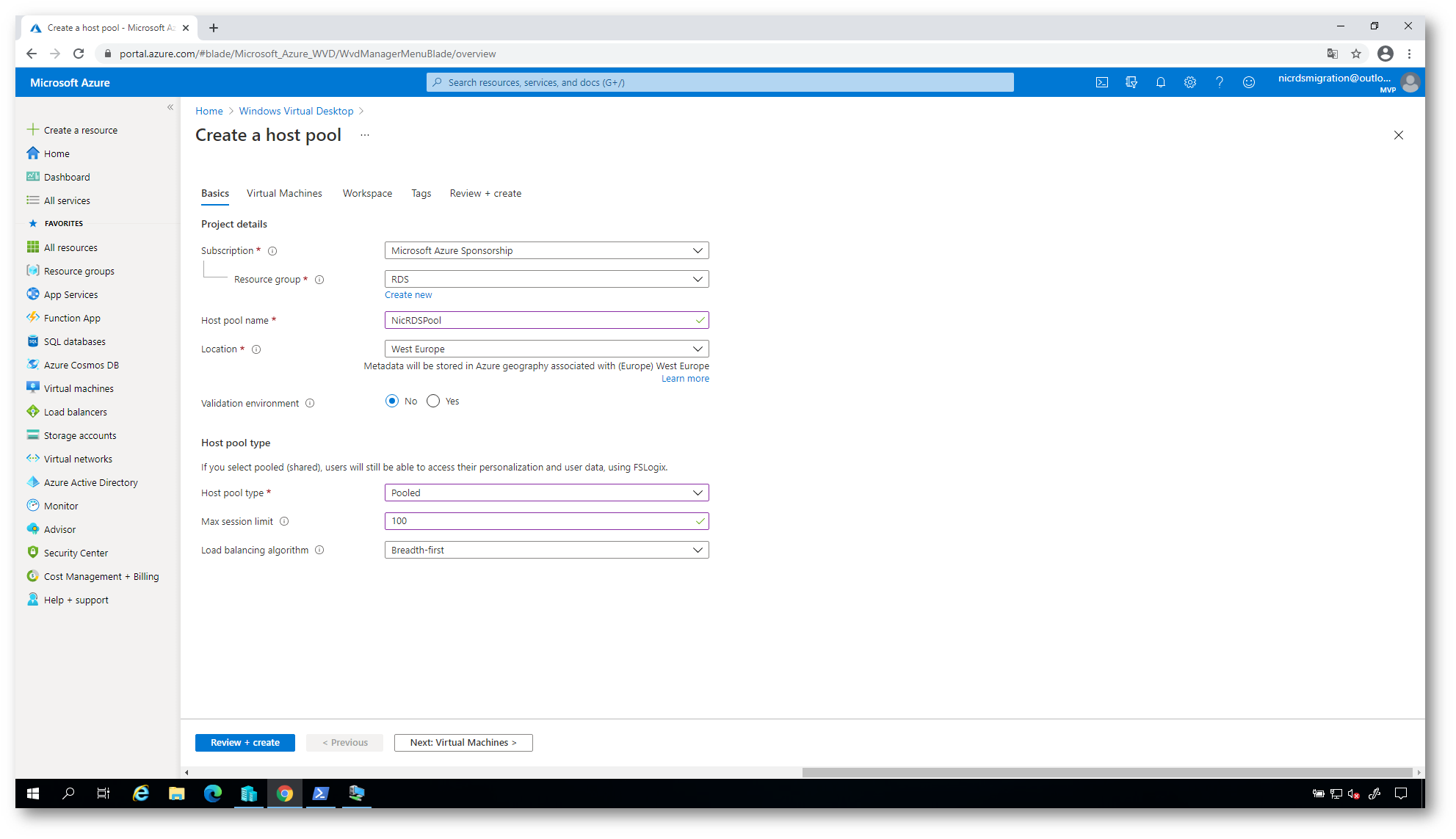
Task: Click the account avatar picture
Action: coord(1410,82)
